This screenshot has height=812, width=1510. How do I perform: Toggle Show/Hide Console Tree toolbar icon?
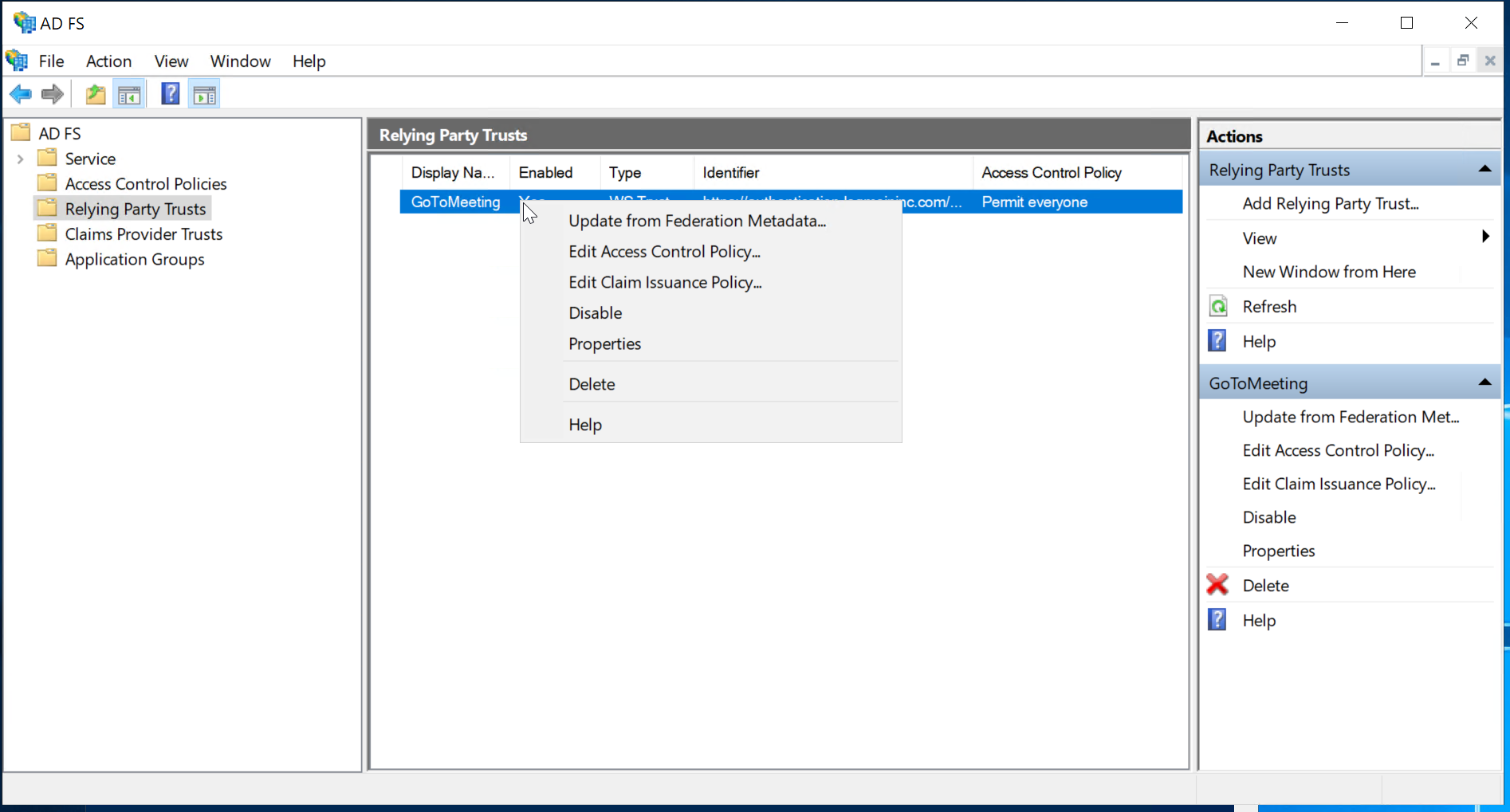point(129,95)
